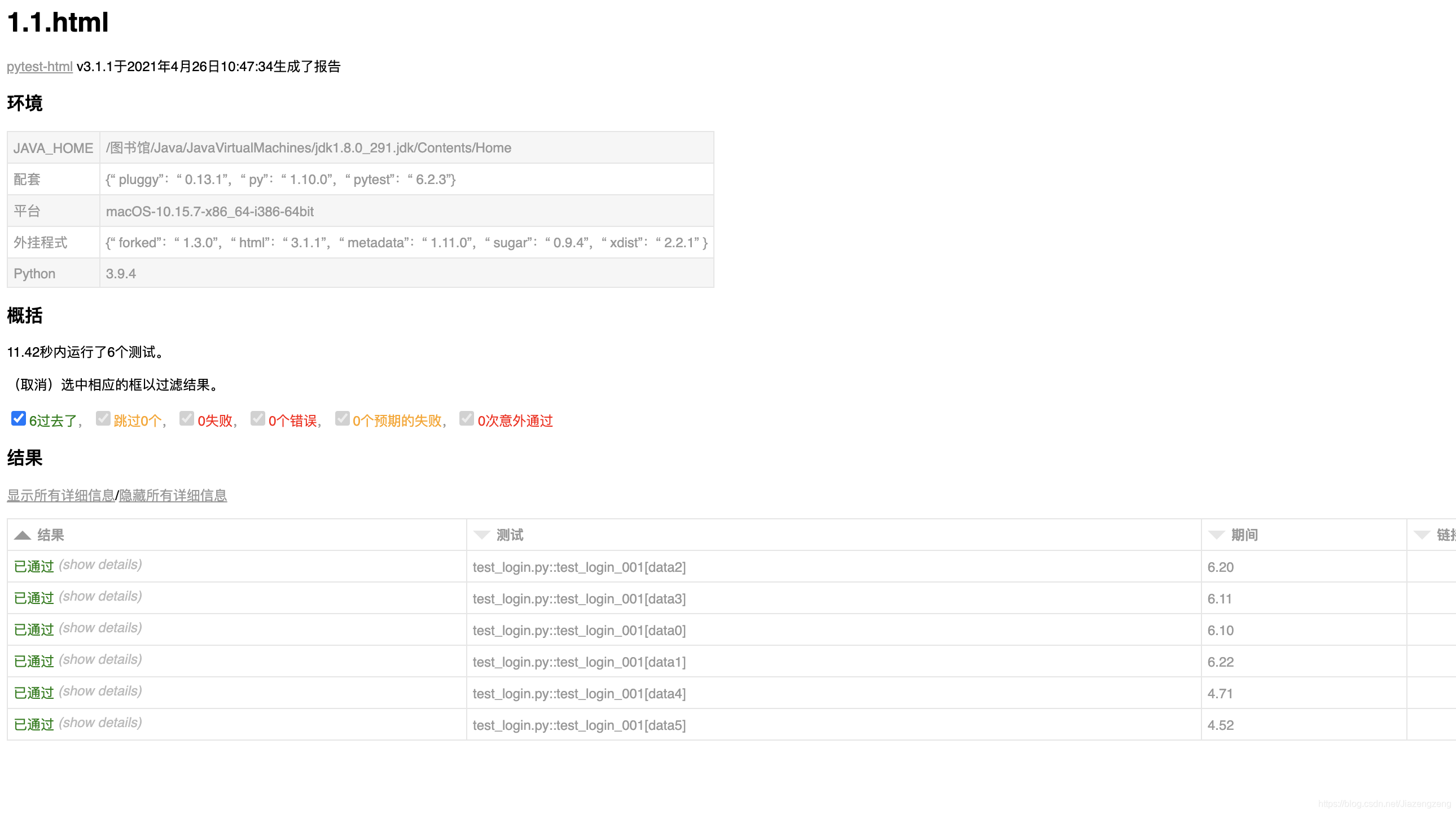
Task: Expand show details for data3 test
Action: click(x=100, y=596)
